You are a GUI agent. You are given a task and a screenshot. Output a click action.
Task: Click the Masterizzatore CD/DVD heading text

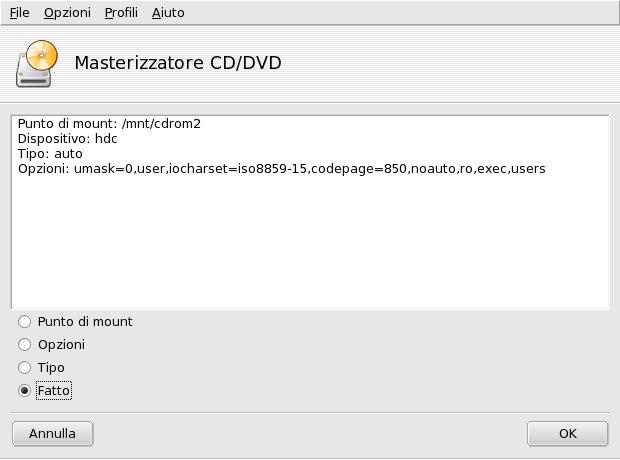(178, 63)
